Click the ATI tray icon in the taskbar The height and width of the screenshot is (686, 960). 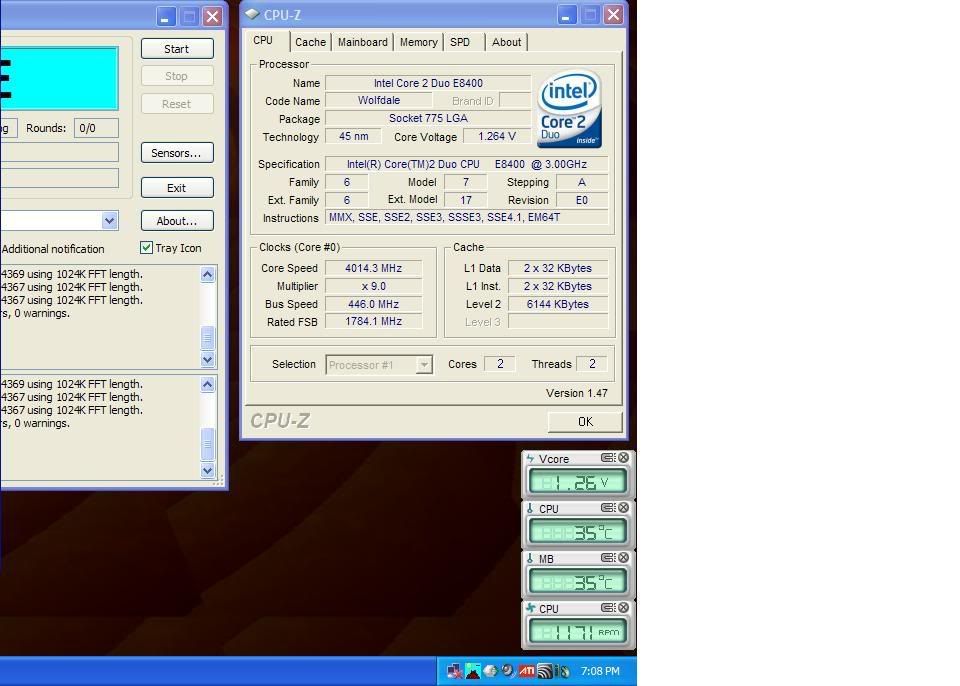click(527, 671)
